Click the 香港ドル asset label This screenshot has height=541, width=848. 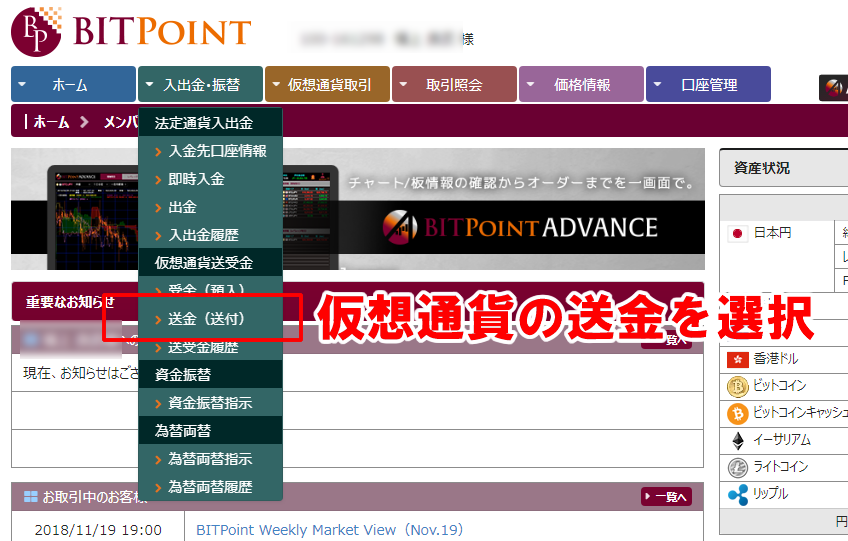click(x=776, y=359)
